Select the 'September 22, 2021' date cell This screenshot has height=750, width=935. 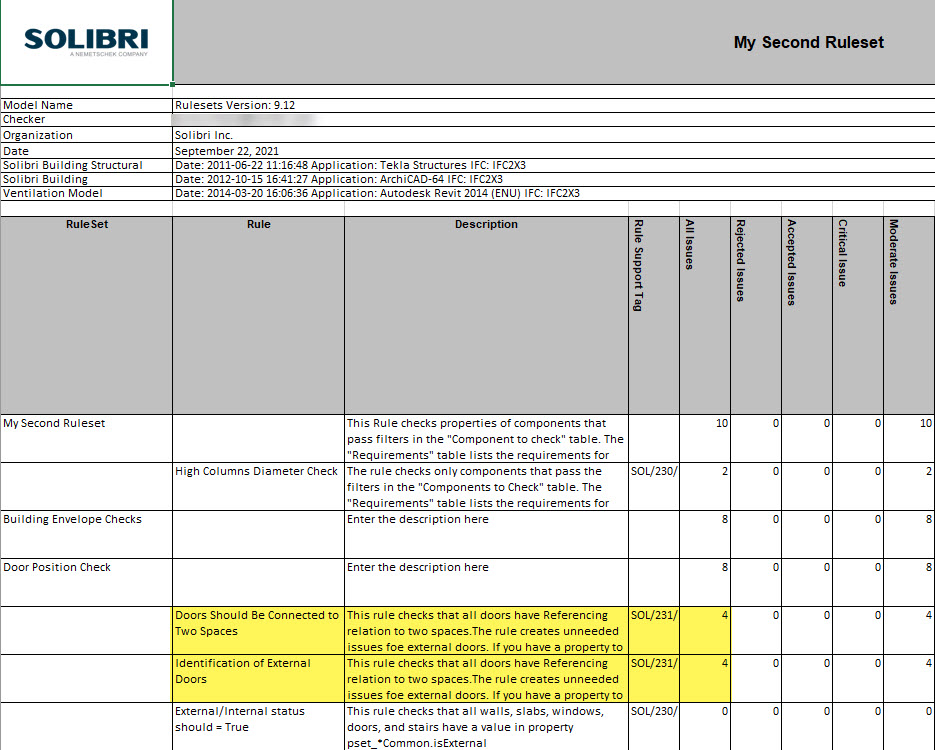point(553,151)
